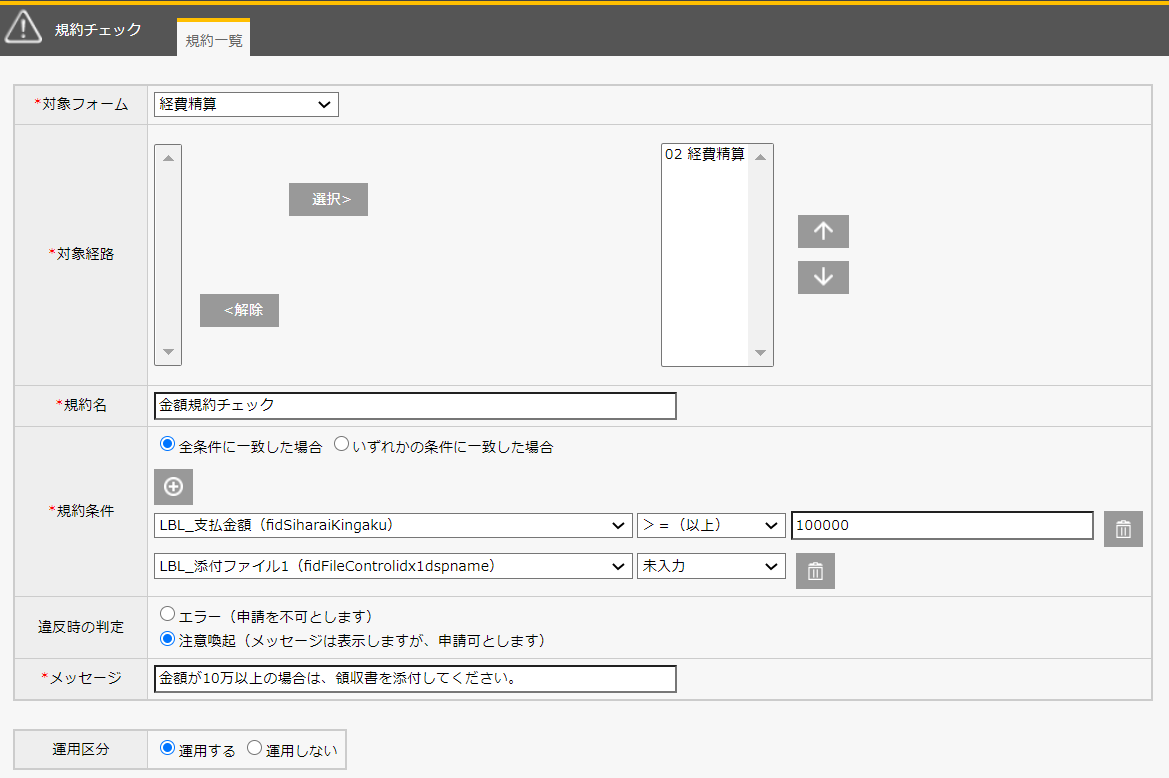Click the <解除 button
The height and width of the screenshot is (778, 1169).
(239, 310)
